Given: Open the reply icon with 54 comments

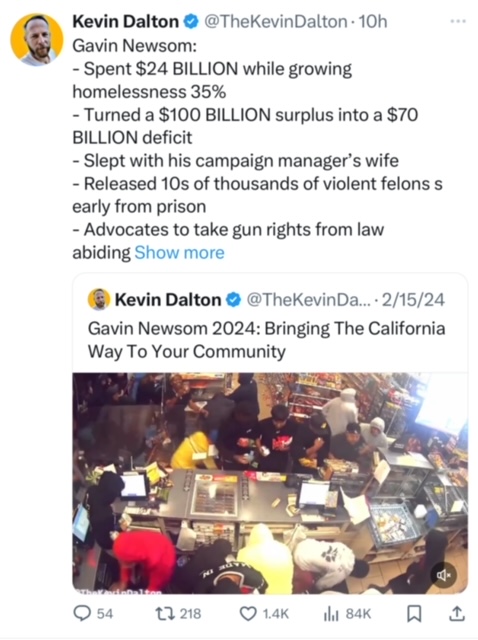Looking at the screenshot, I should pyautogui.click(x=82, y=613).
